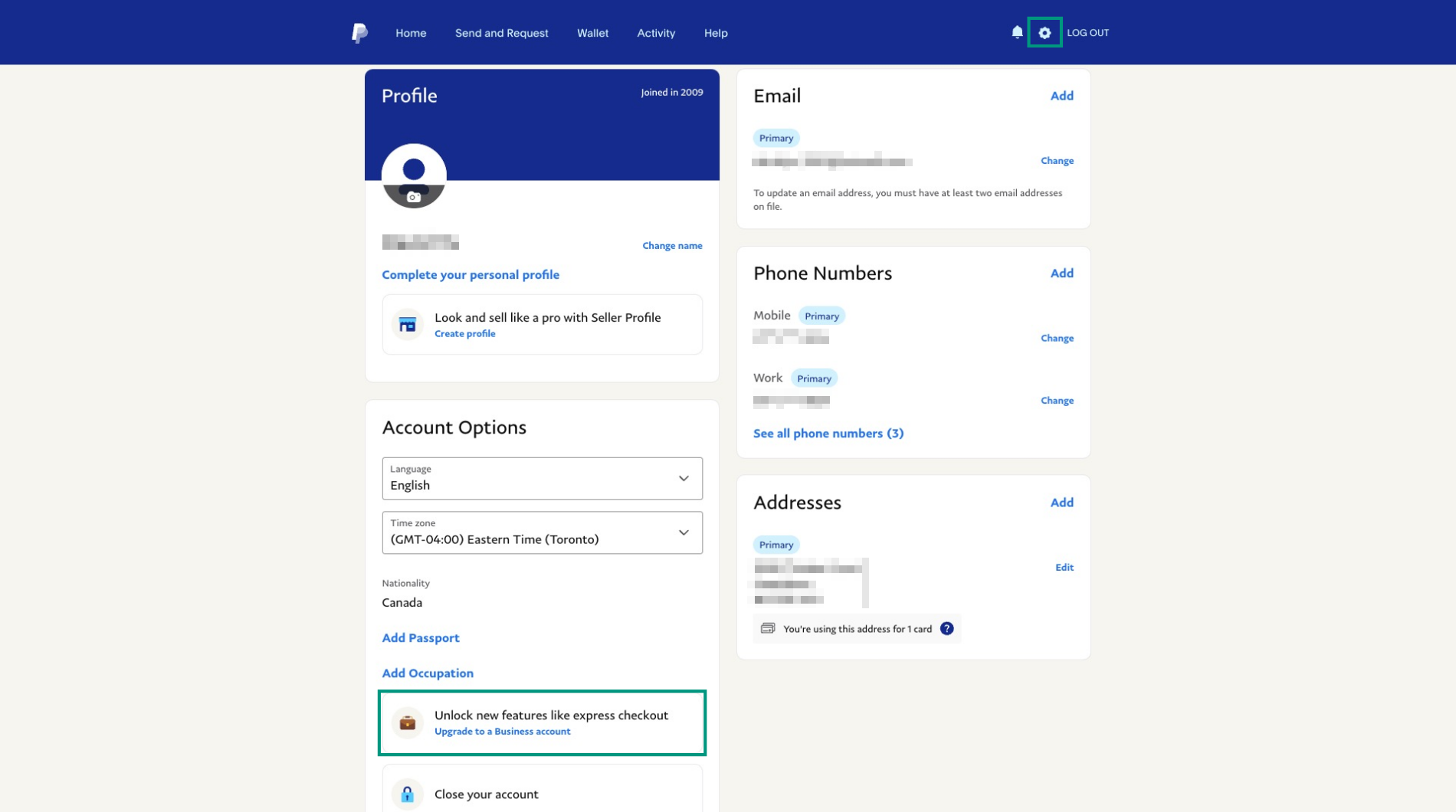Image resolution: width=1456 pixels, height=812 pixels.
Task: Click Upgrade to a Business account
Action: (x=503, y=732)
